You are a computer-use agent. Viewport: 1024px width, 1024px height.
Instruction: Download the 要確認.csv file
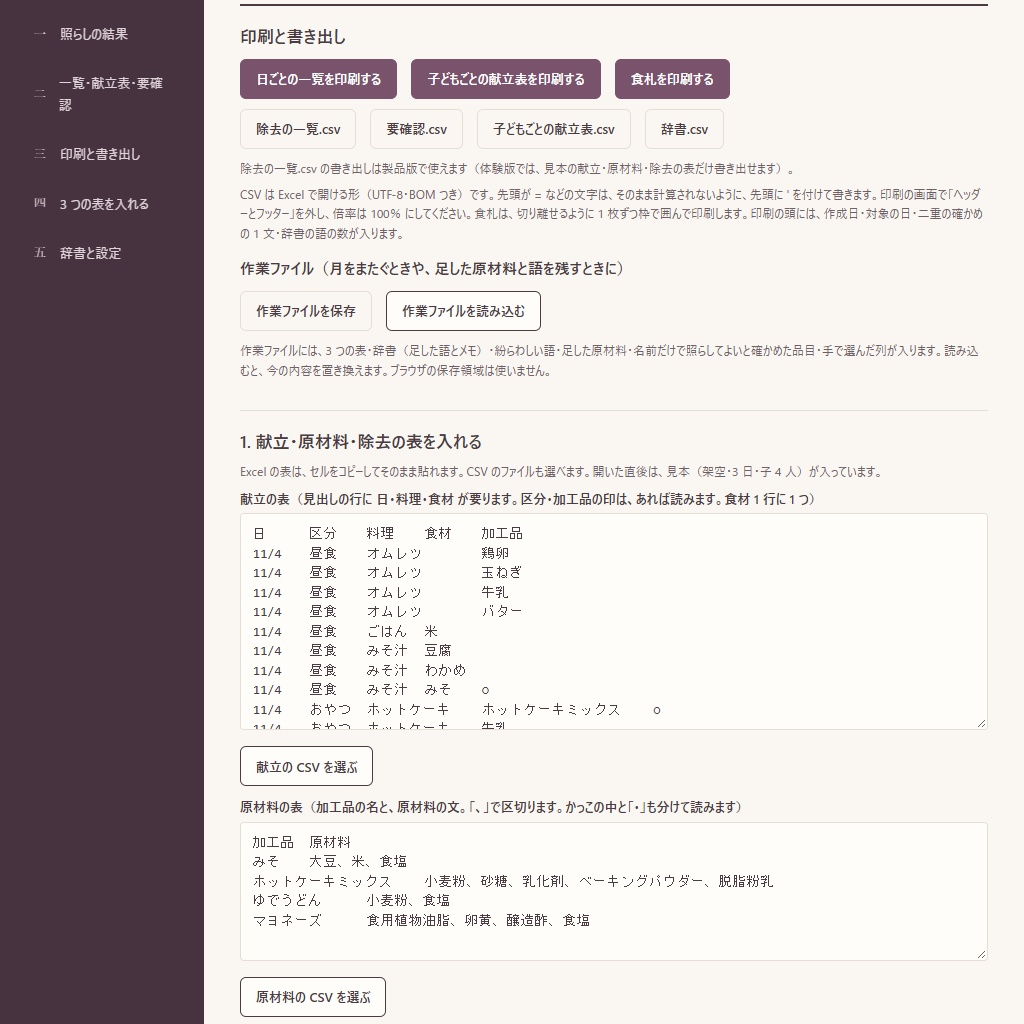[x=417, y=129]
